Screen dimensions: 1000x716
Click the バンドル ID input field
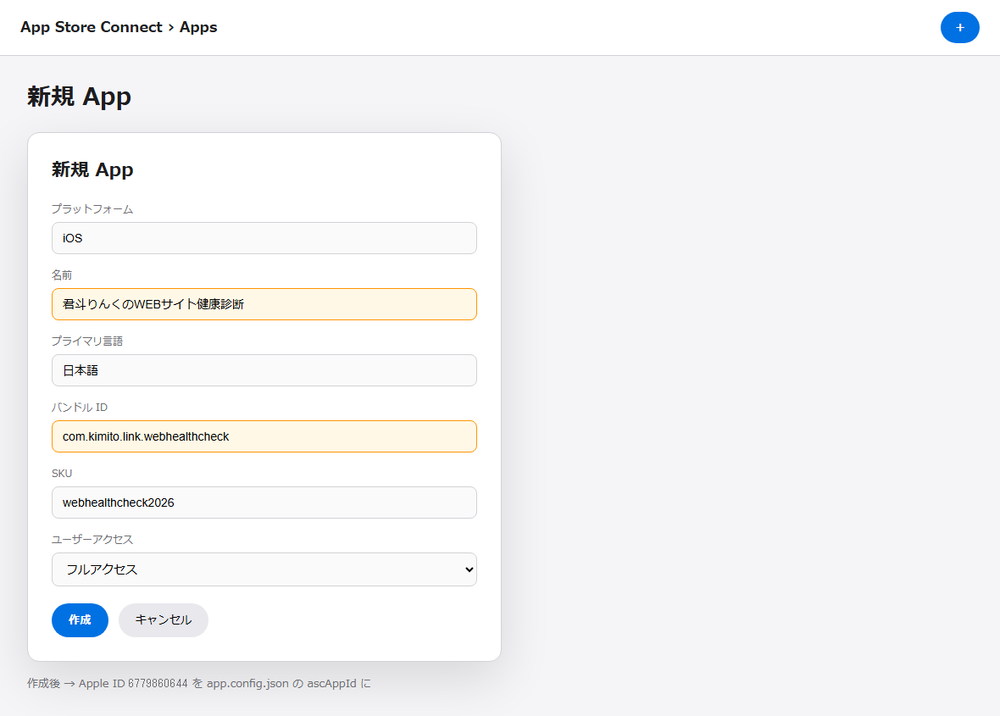coord(264,437)
